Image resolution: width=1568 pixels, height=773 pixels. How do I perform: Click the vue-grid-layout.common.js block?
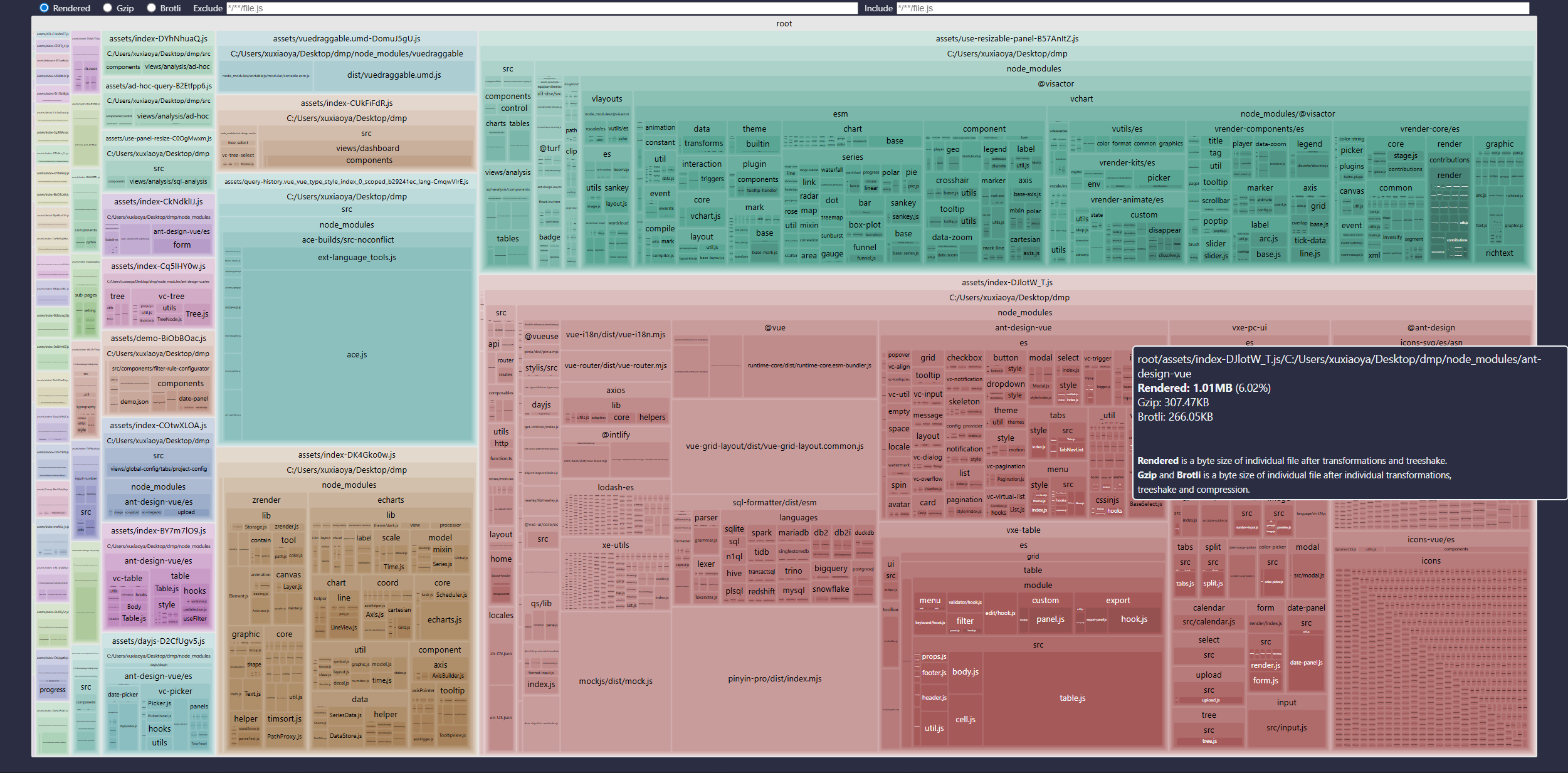pos(774,446)
